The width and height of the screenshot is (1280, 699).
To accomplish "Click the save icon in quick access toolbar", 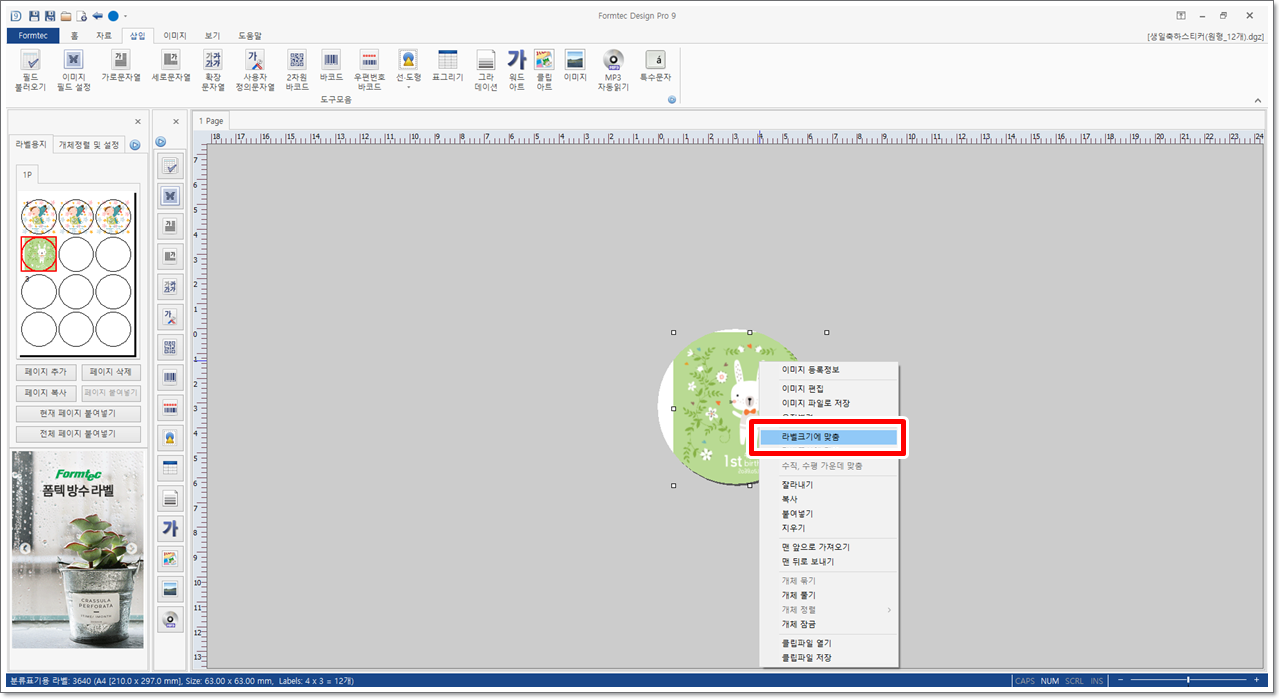I will tap(34, 16).
